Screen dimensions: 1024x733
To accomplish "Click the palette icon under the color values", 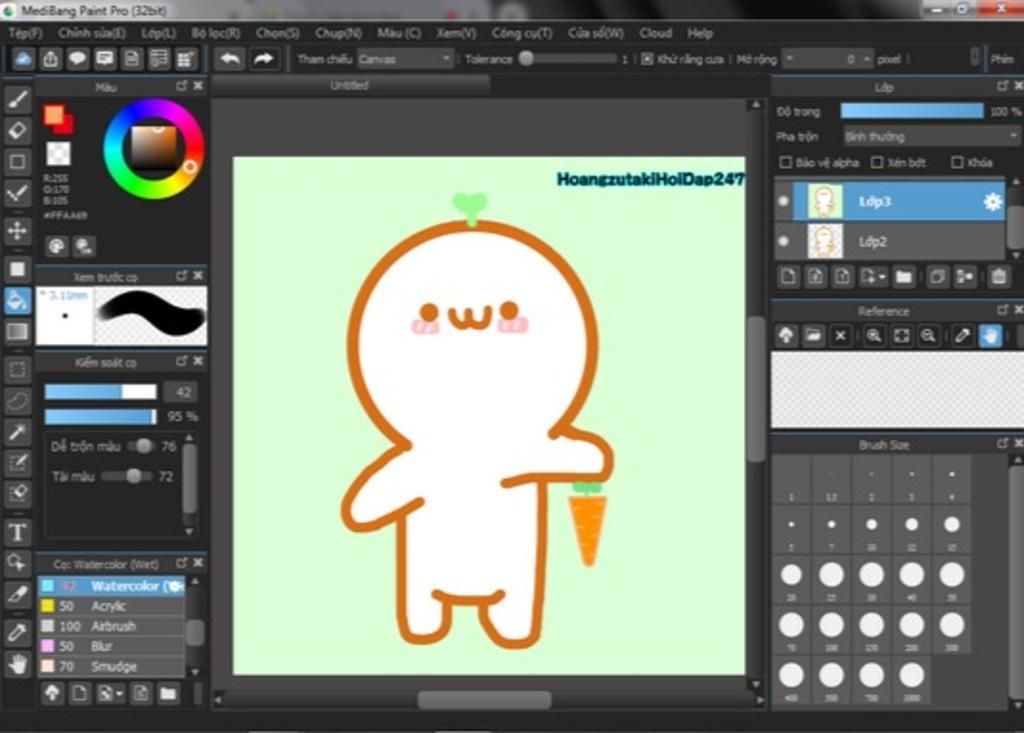I will coord(57,246).
